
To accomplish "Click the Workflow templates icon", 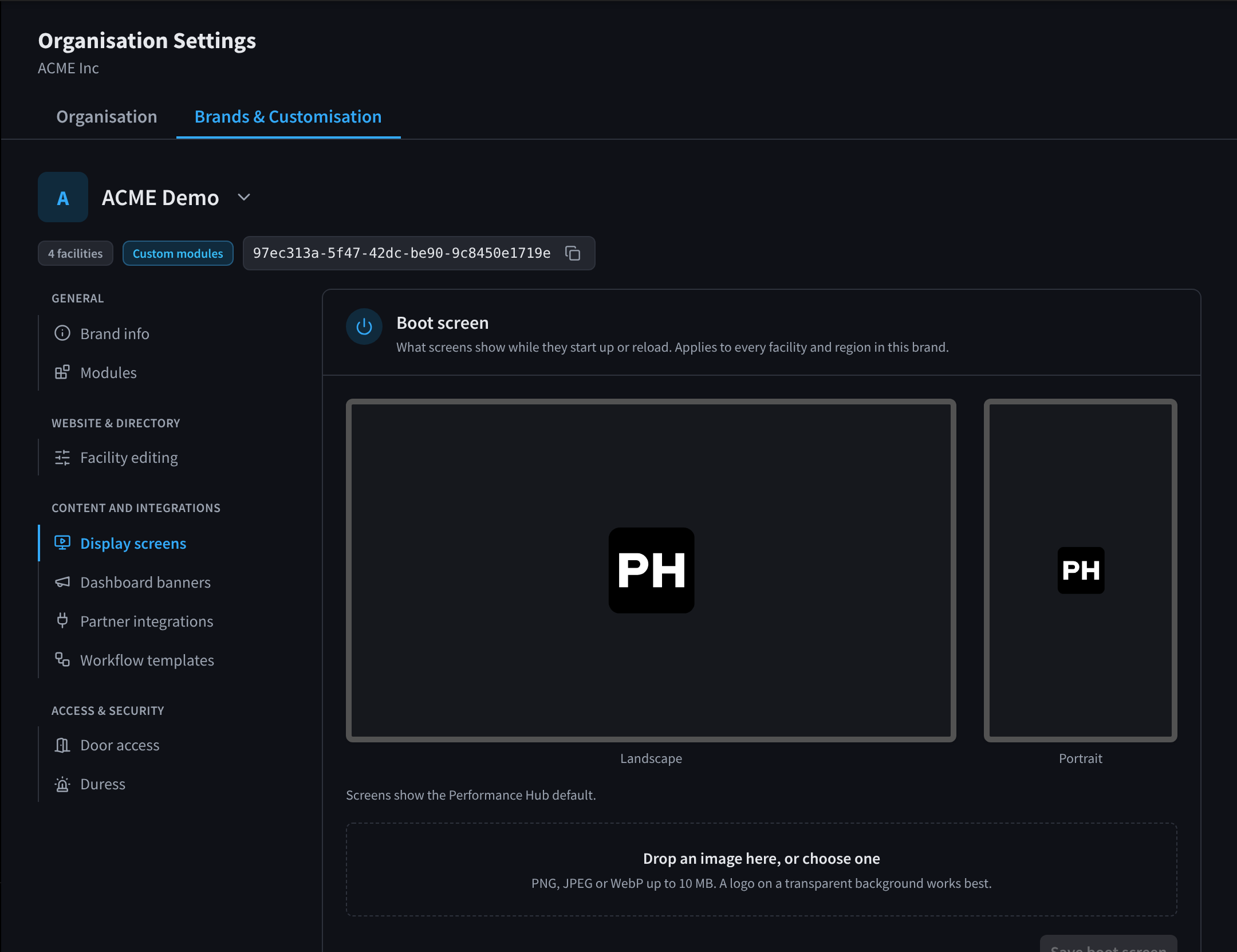I will click(x=62, y=660).
